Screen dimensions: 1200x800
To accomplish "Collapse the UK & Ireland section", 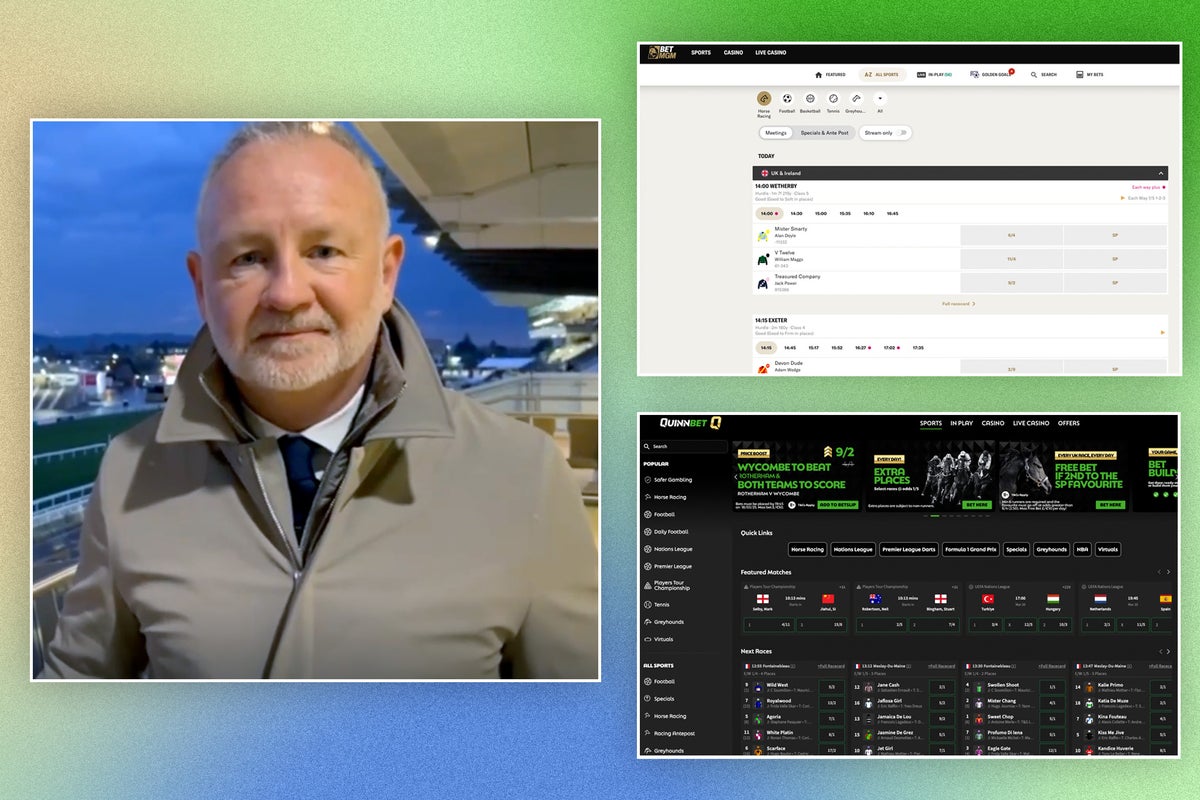I will [1161, 173].
